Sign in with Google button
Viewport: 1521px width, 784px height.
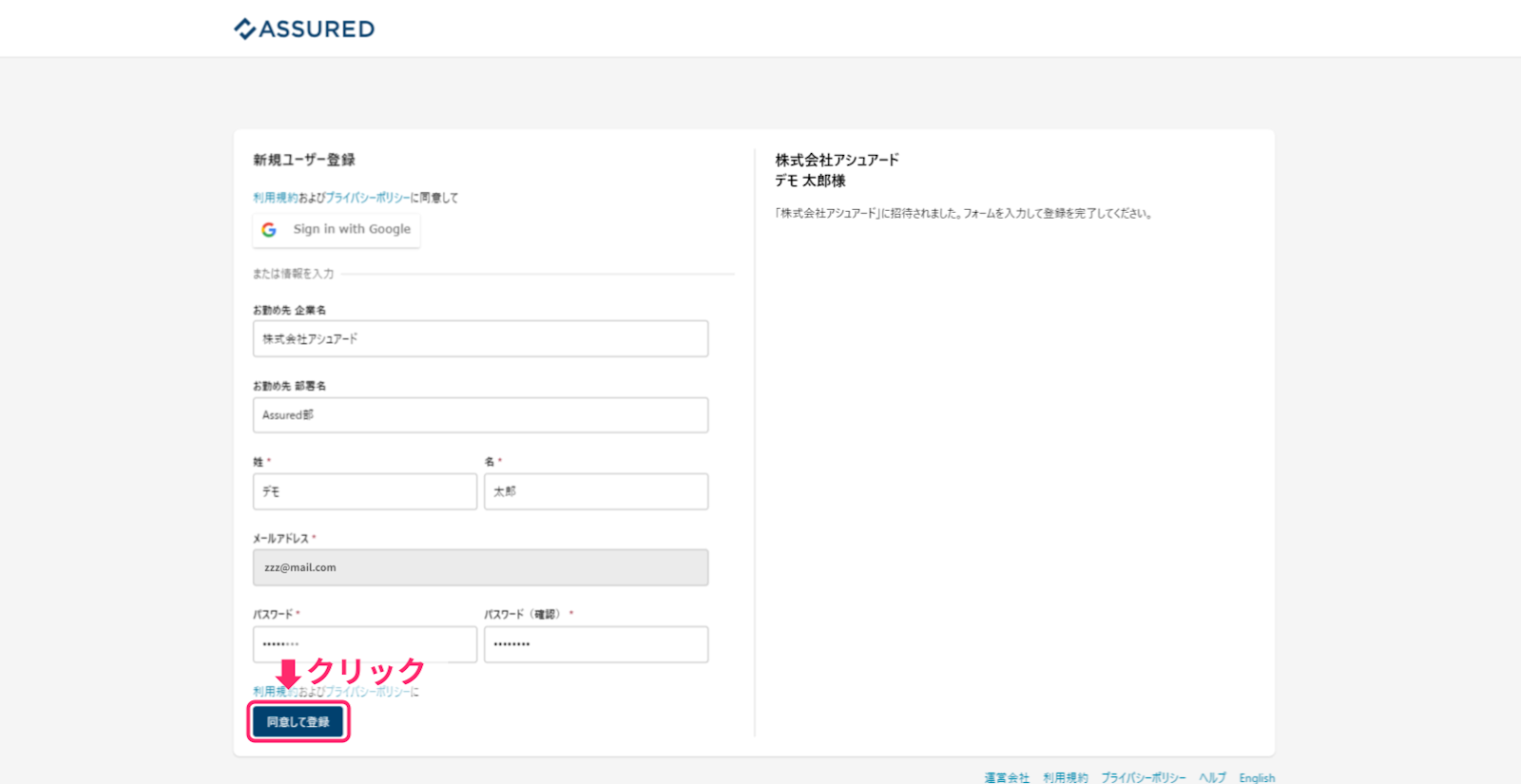(337, 230)
